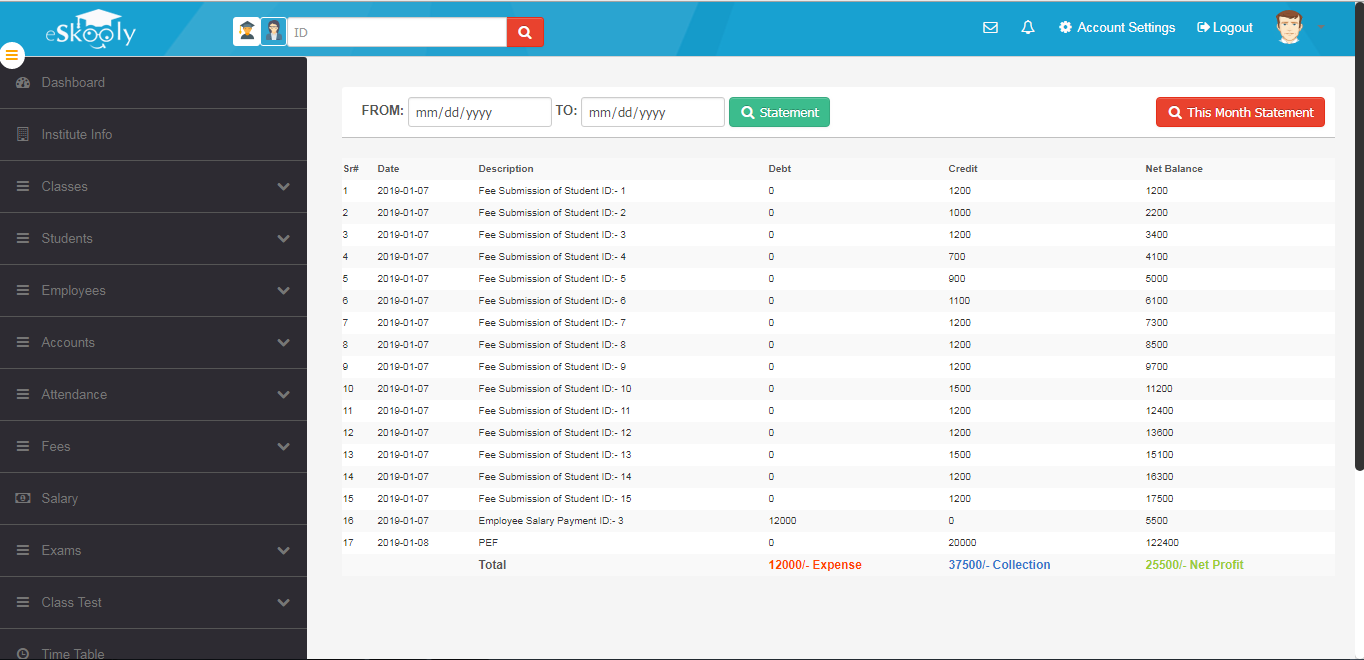Image resolution: width=1364 pixels, height=660 pixels.
Task: Click the This Month Statement button
Action: point(1240,112)
